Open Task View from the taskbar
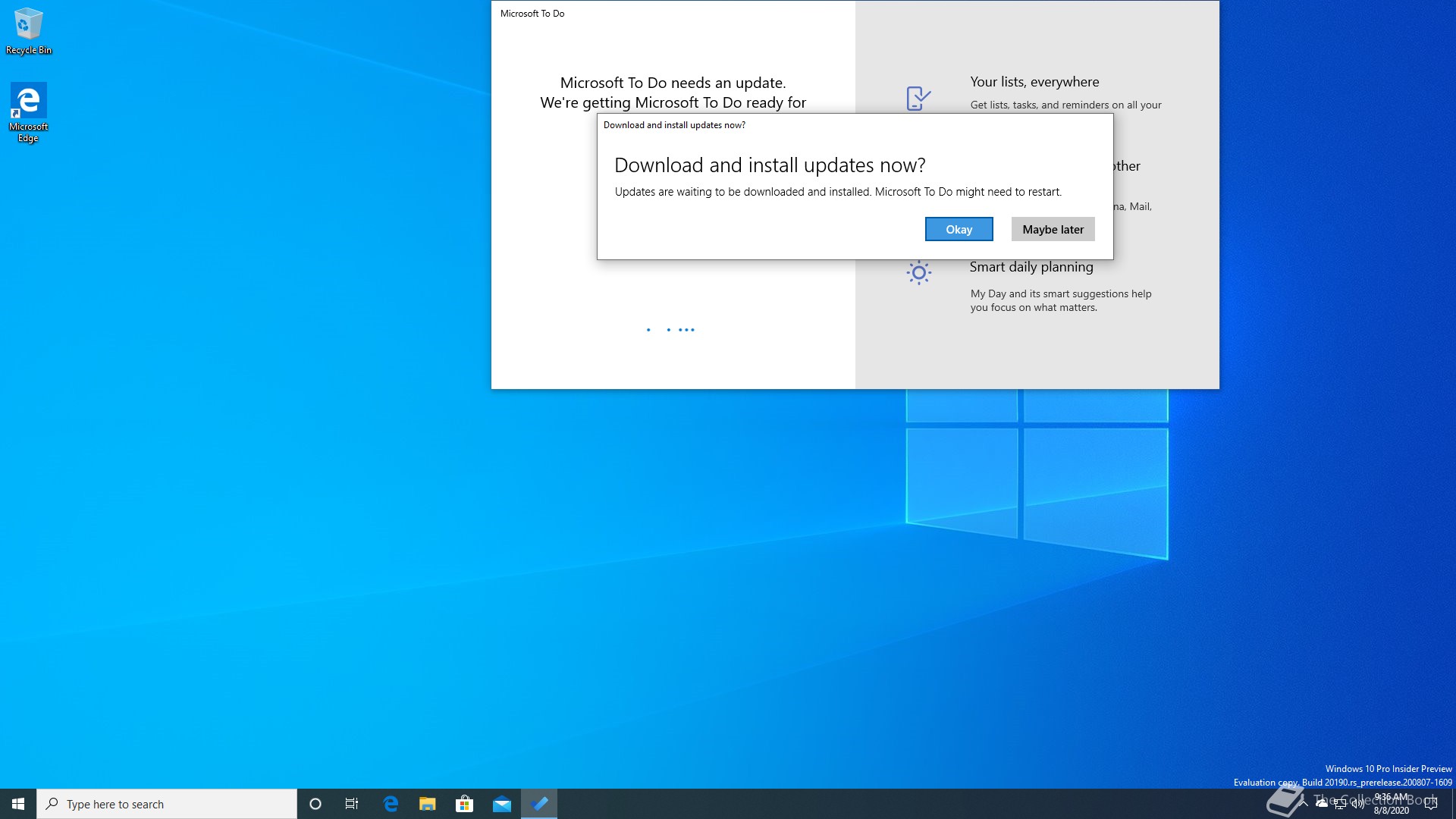 (x=352, y=804)
